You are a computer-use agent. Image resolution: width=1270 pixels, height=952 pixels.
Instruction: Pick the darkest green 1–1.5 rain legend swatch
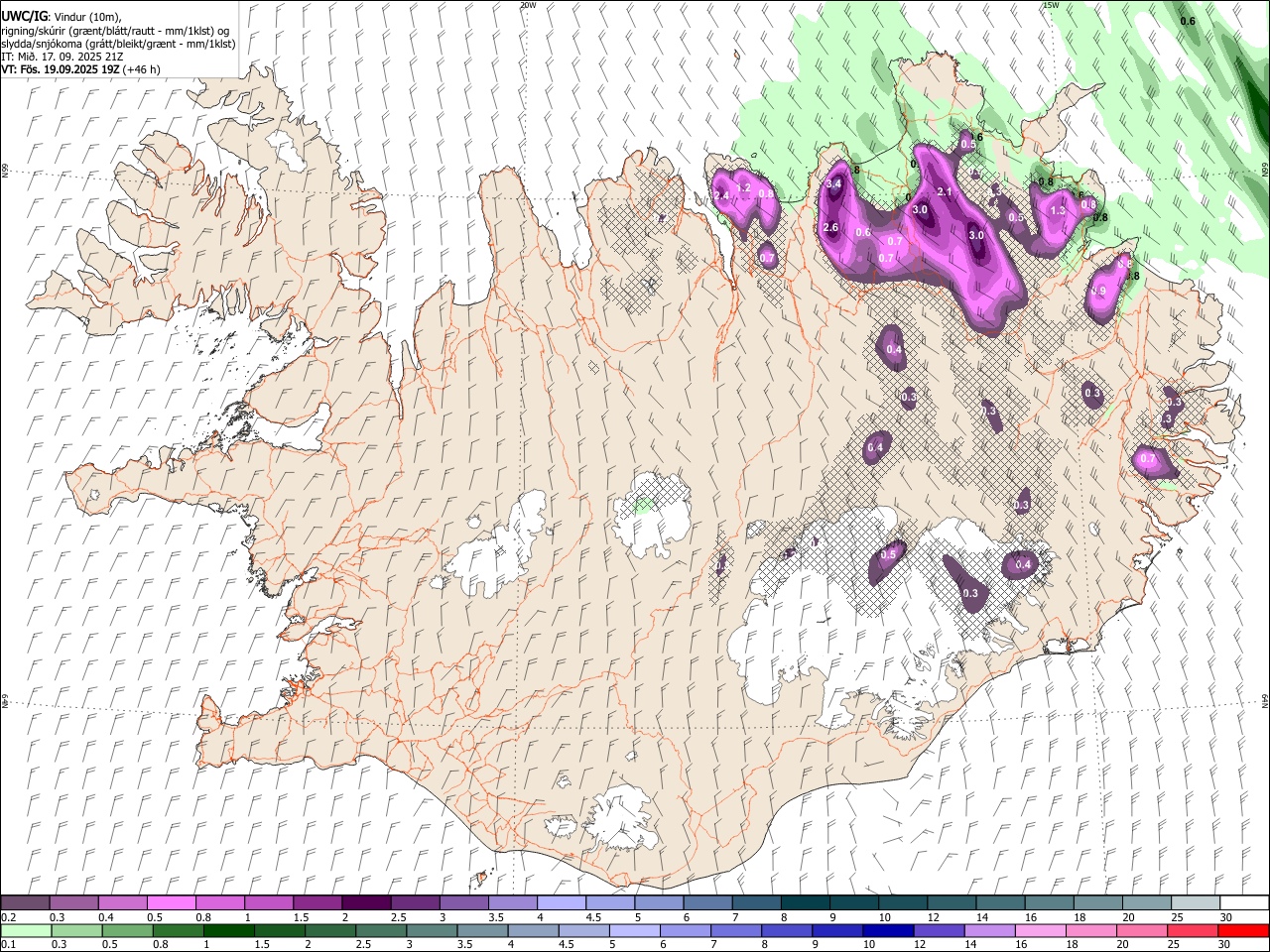pyautogui.click(x=228, y=931)
